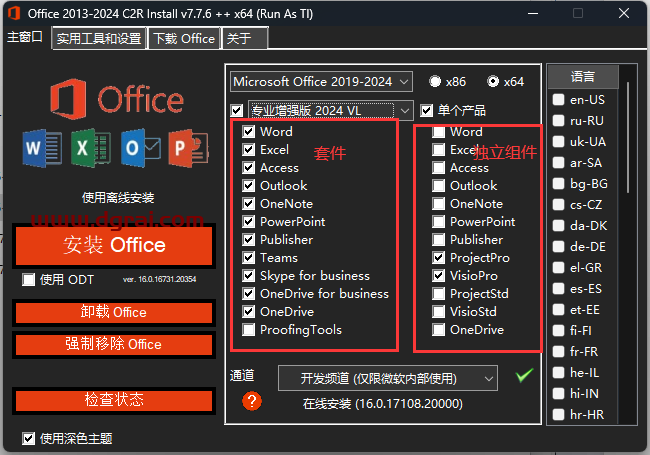Toggle the 使用深色主题 checkbox
Viewport: 650px width, 455px height.
point(29,438)
